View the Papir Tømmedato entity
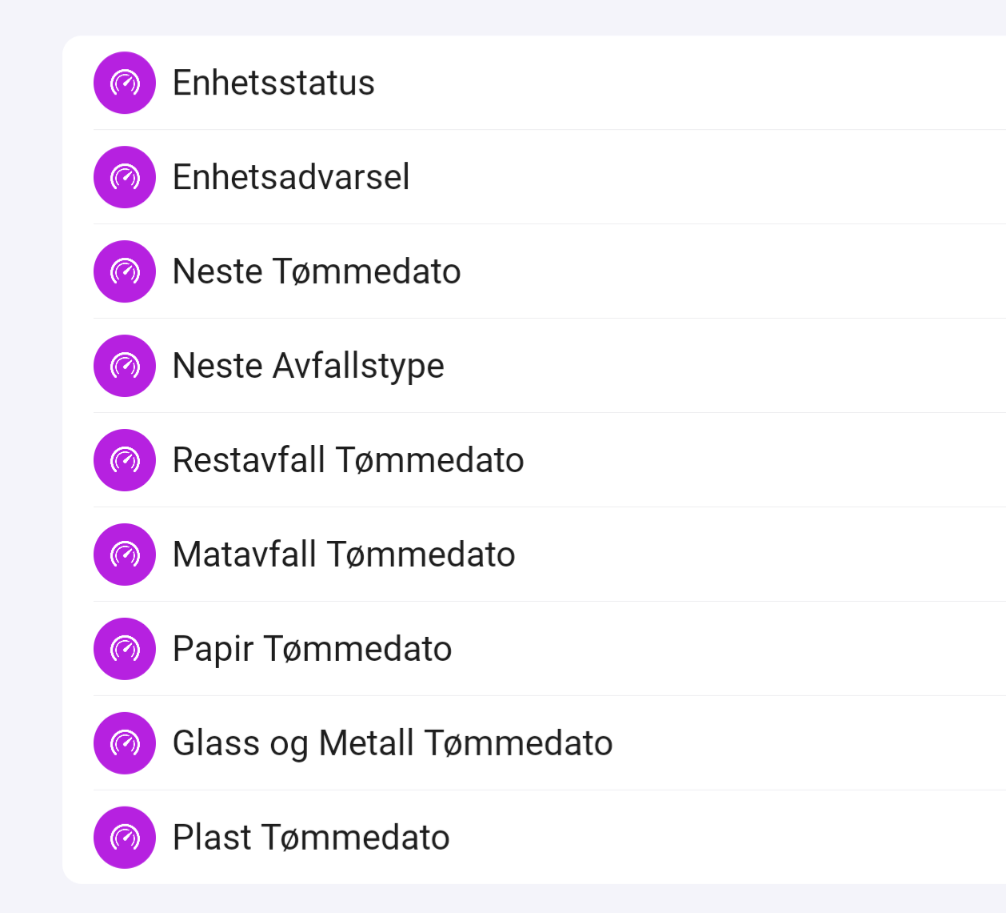Screen dimensions: 1006x913 312,649
